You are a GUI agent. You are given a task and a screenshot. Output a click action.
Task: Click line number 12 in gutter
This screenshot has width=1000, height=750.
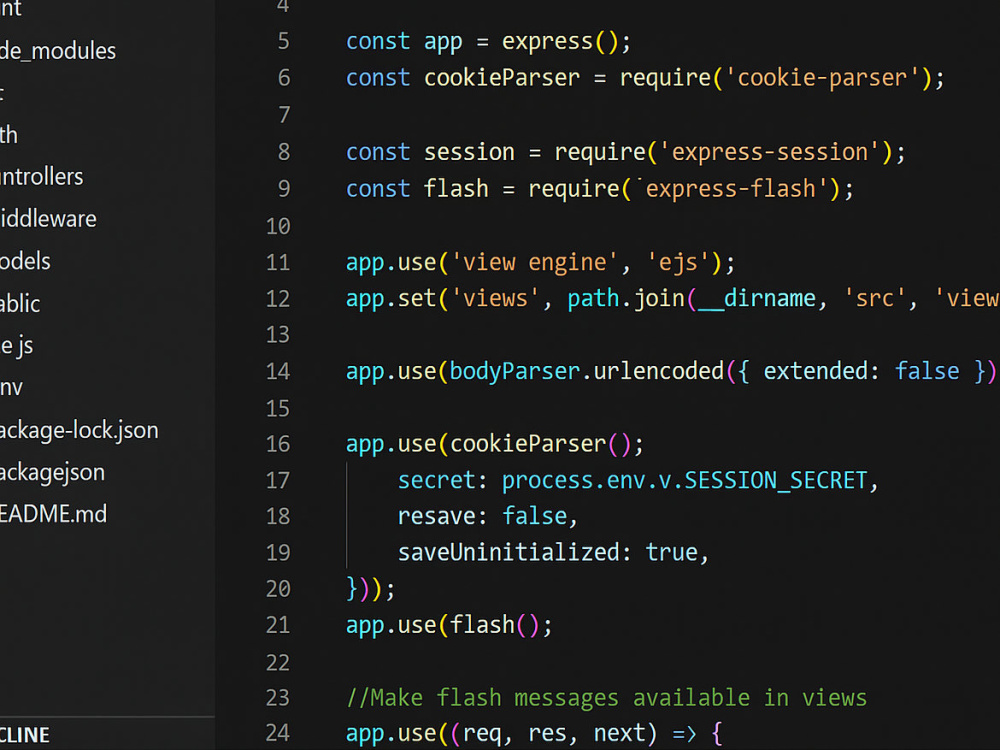pyautogui.click(x=277, y=298)
